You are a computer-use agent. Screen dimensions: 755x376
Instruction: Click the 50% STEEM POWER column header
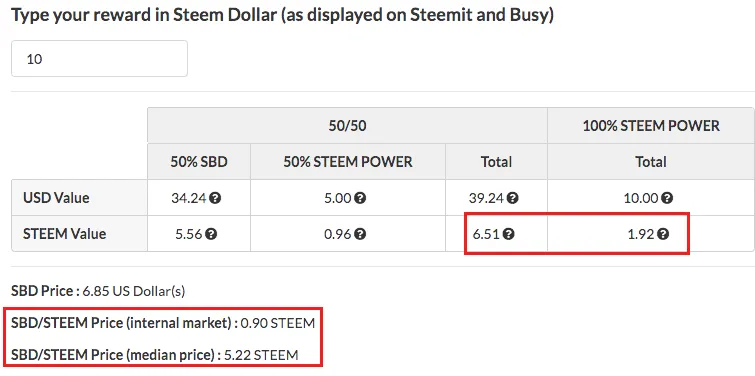point(348,162)
